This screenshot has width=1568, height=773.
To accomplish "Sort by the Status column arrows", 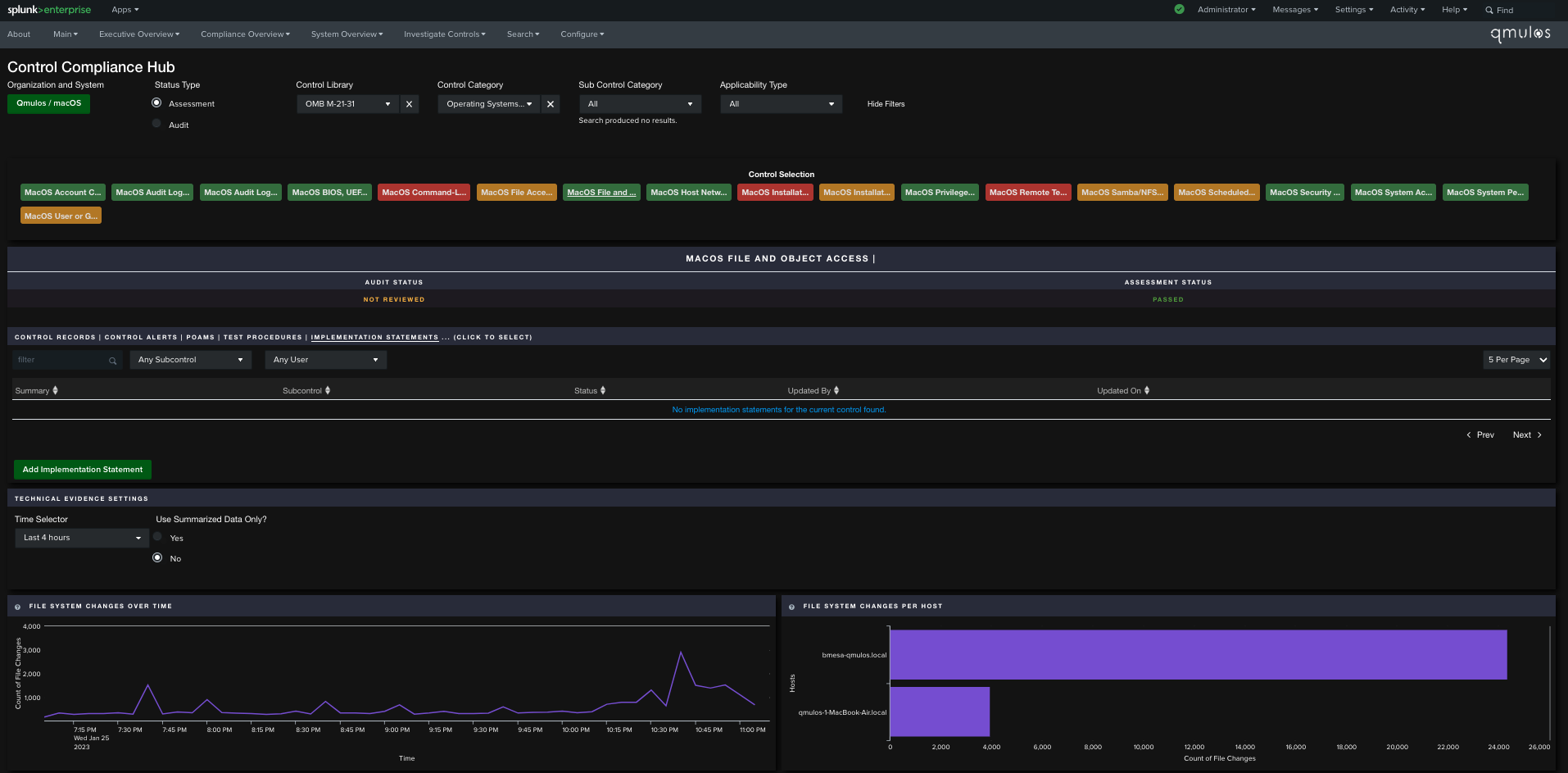I will [603, 391].
